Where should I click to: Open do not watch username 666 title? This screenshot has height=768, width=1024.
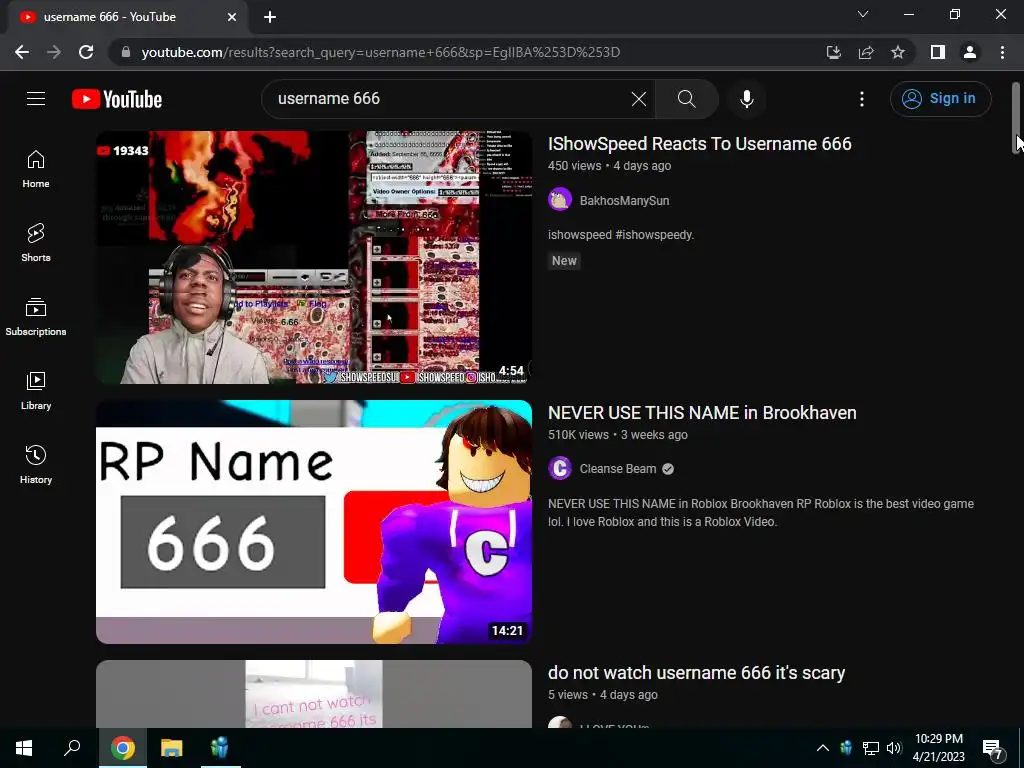(x=696, y=673)
